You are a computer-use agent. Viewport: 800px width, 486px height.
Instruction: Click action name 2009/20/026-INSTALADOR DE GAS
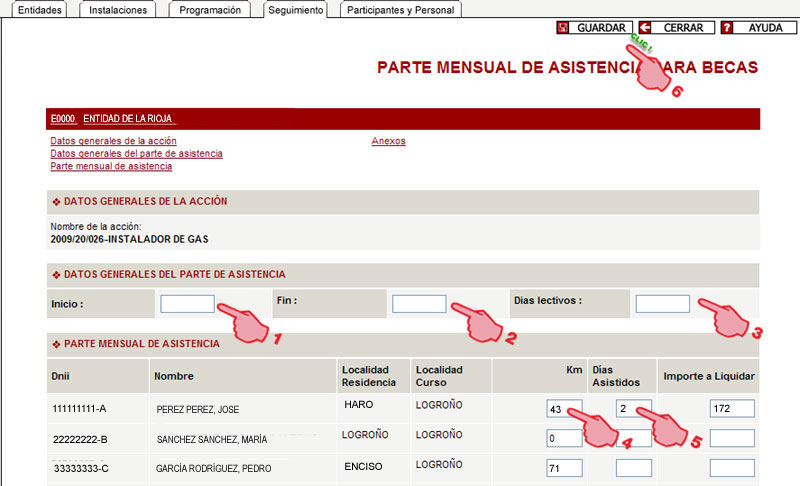pos(130,239)
